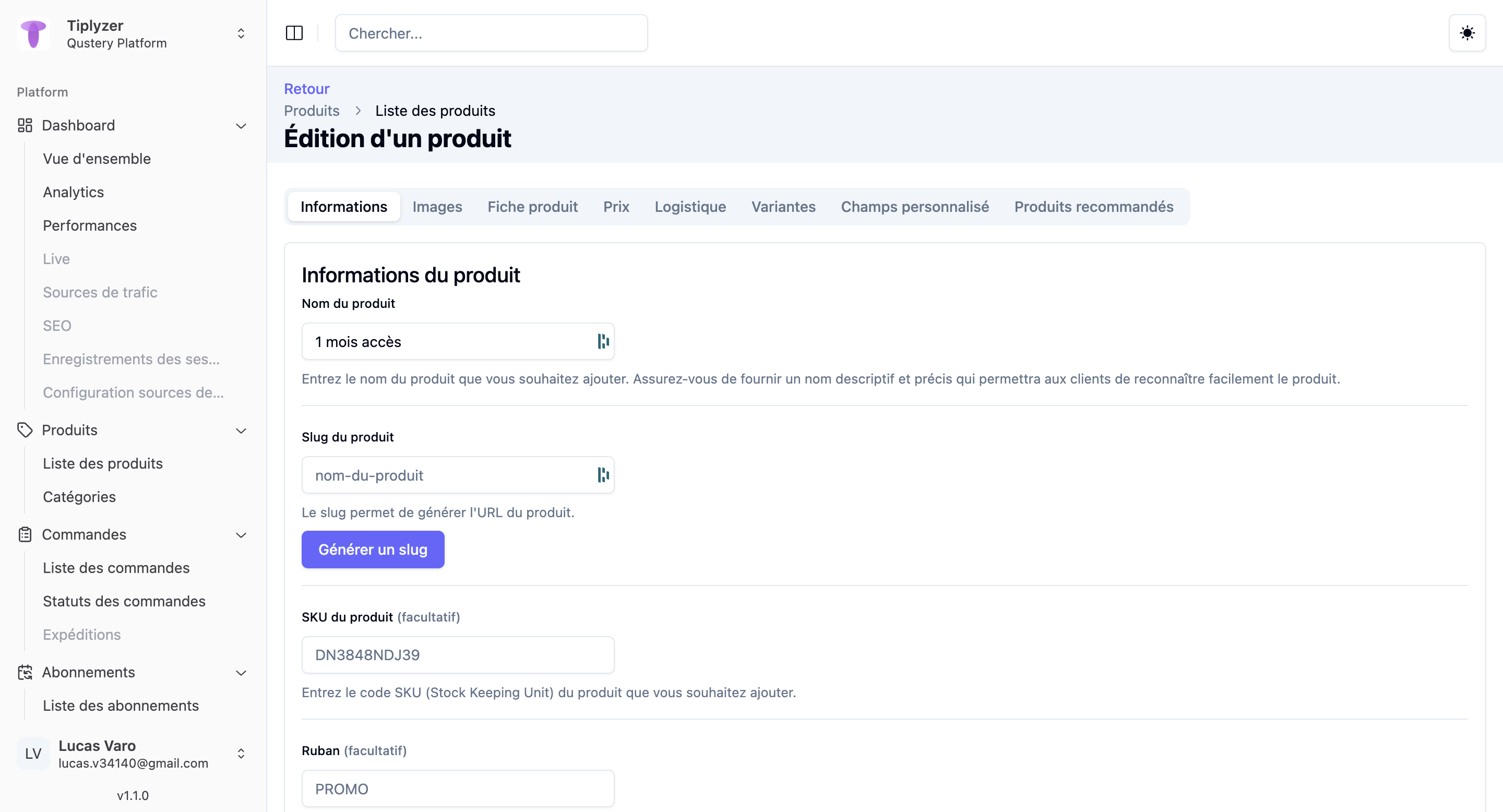Viewport: 1503px width, 812px height.
Task: Click the Produits tag icon
Action: click(25, 430)
